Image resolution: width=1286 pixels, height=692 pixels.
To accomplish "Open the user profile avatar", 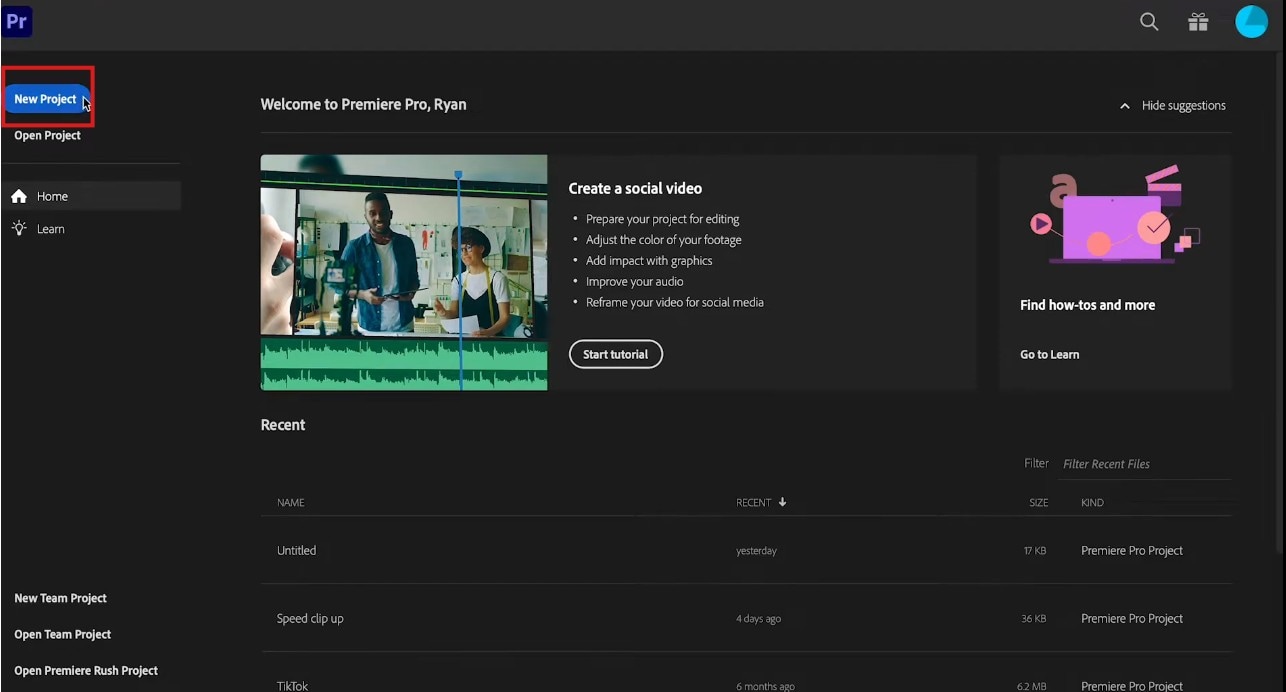I will [1251, 22].
